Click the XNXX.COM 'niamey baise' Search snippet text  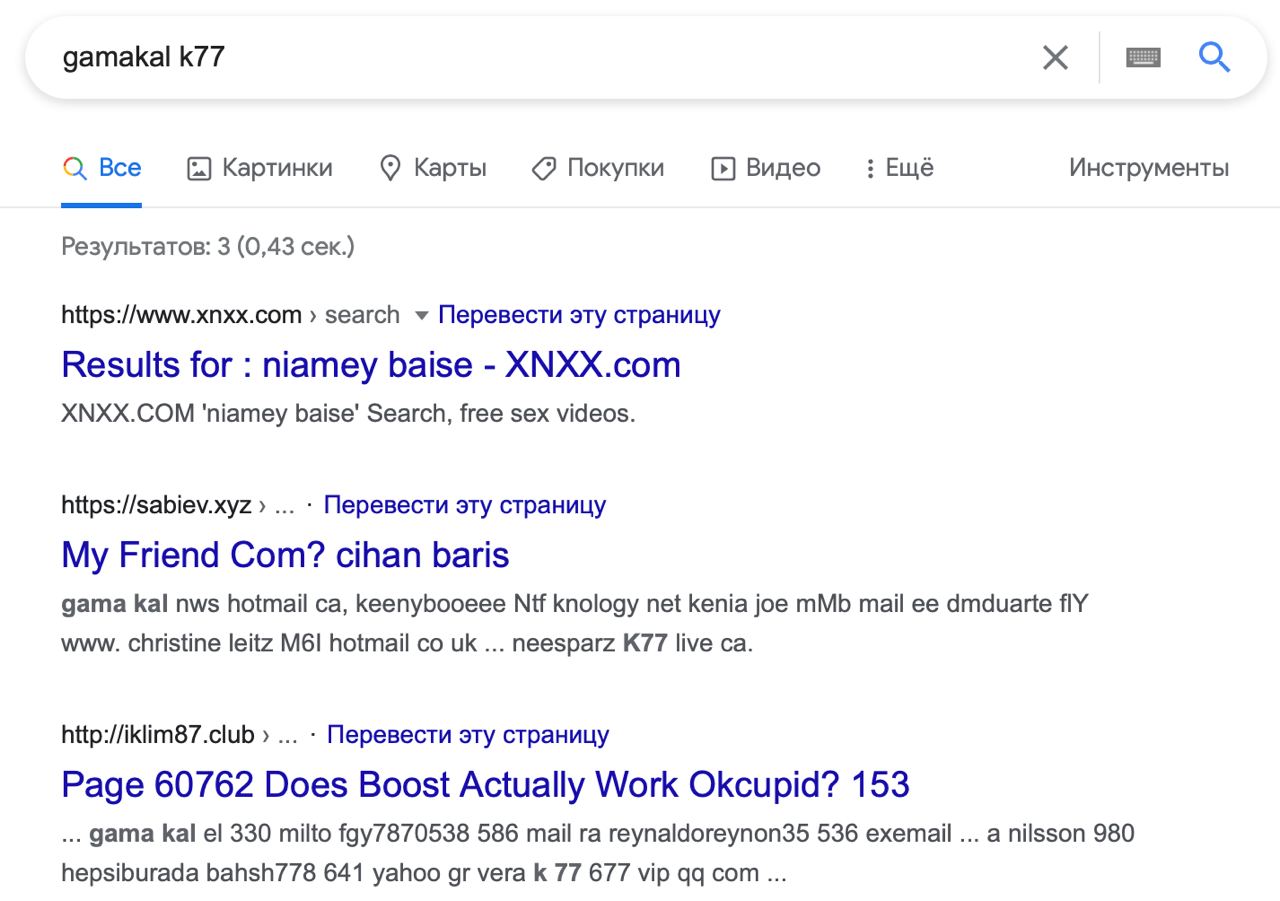(348, 413)
